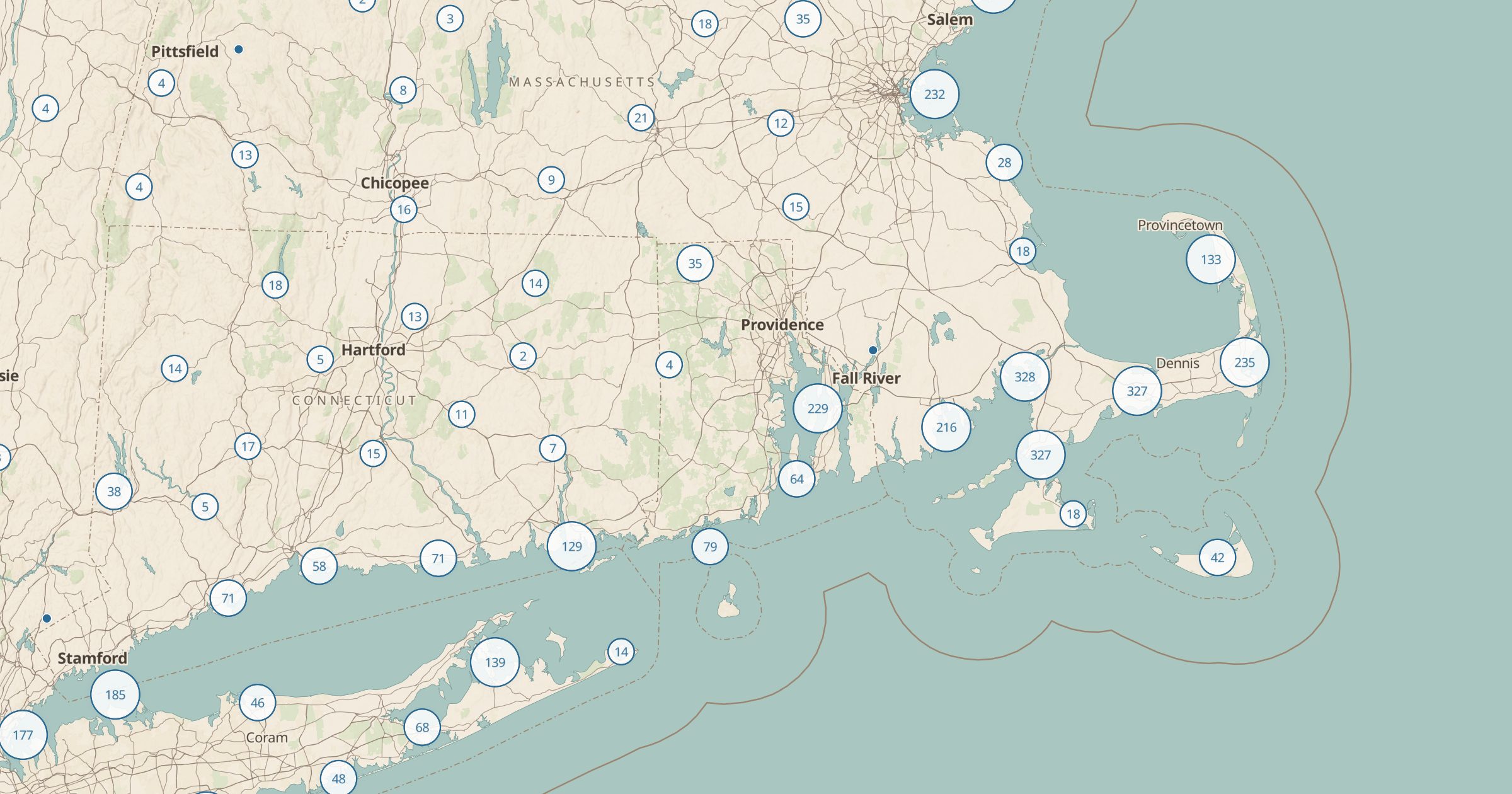Open the 79 cluster marker
The width and height of the screenshot is (1512, 794).
710,547
